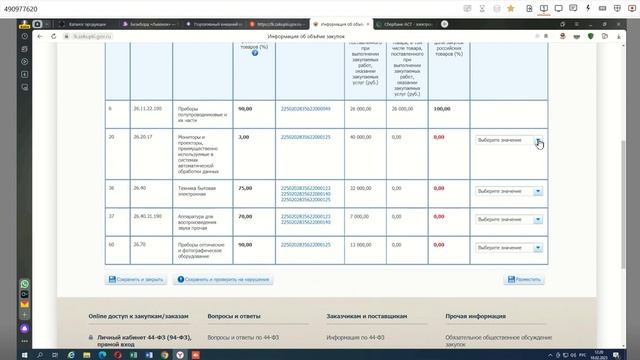Image resolution: width=640 pixels, height=360 pixels.
Task: Open Информация по 44-ФЗ footer link
Action: (x=355, y=338)
